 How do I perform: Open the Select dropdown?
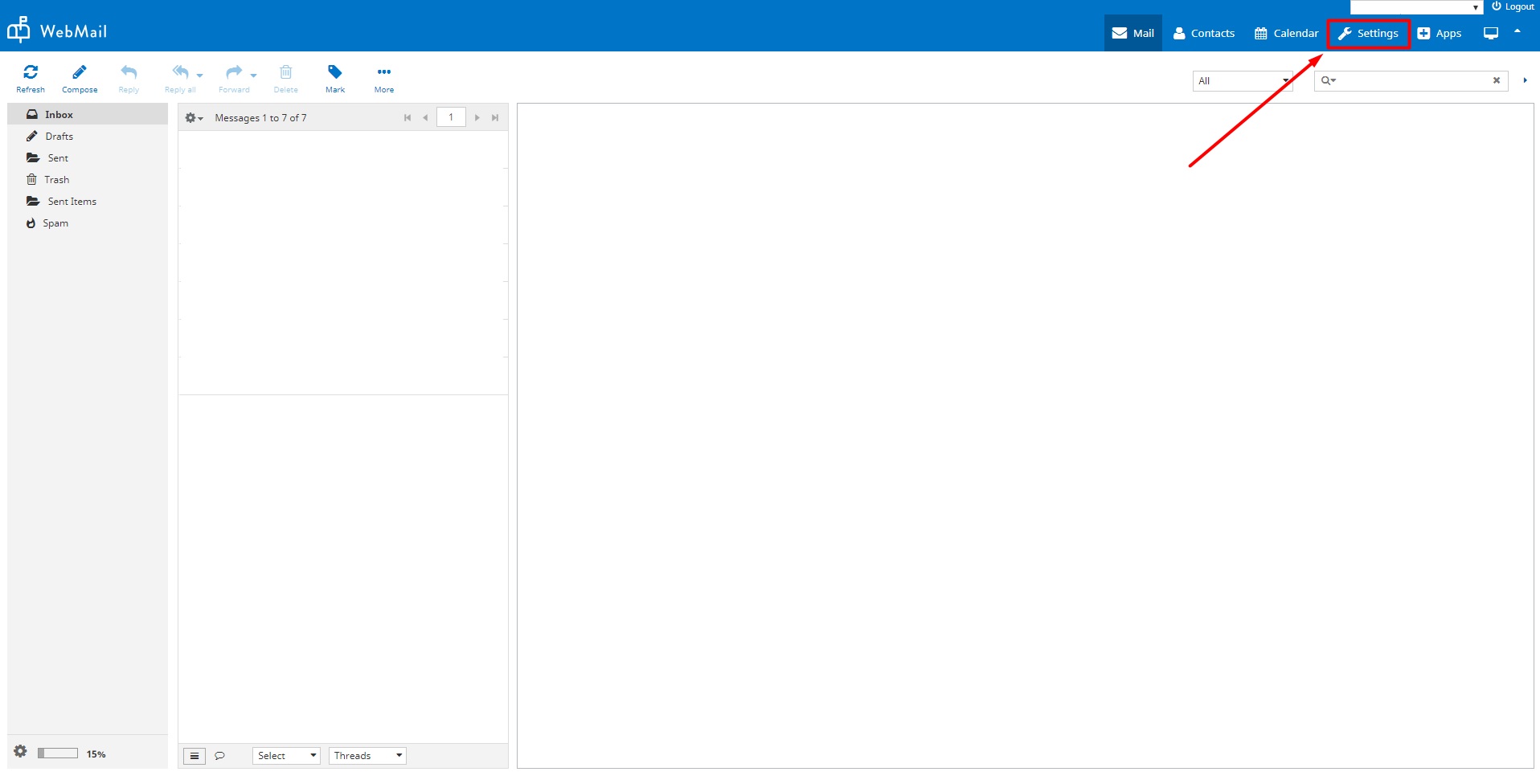(x=286, y=756)
